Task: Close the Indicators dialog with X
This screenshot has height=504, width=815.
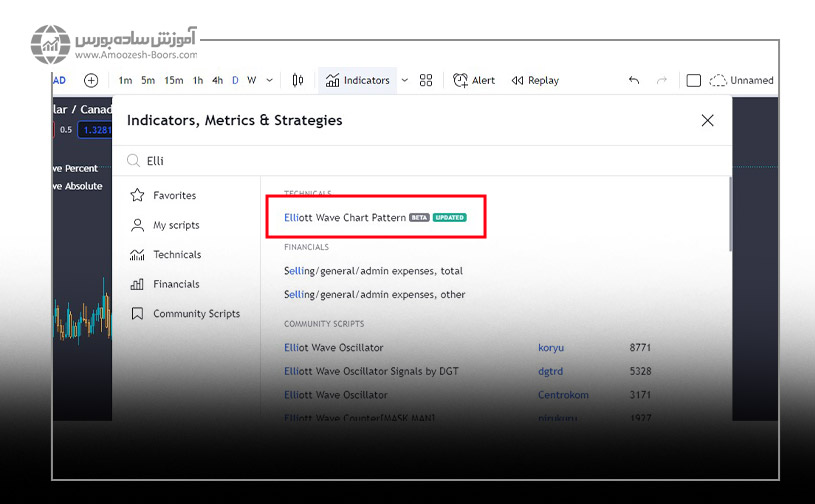Action: tap(707, 120)
